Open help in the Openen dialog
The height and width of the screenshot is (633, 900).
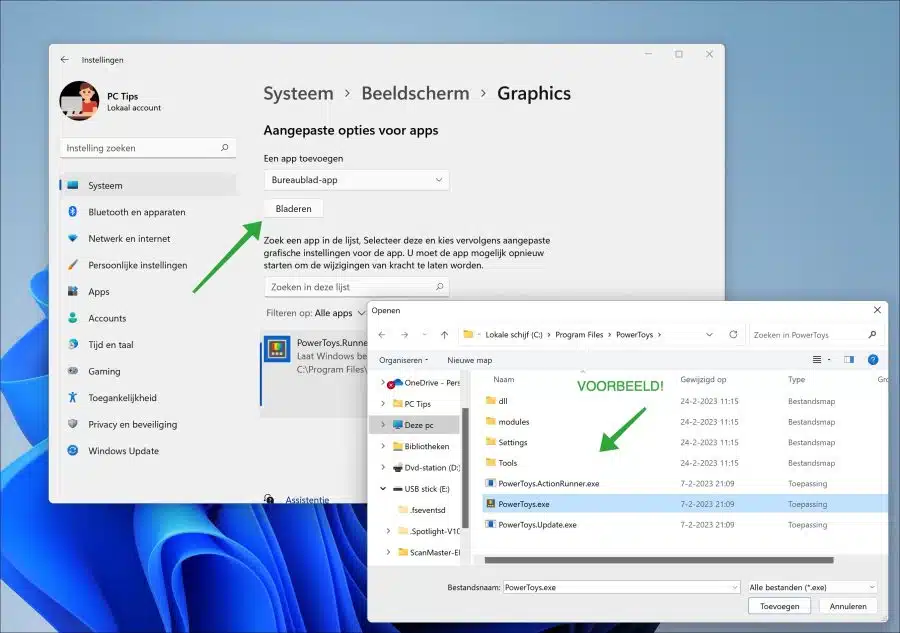873,360
